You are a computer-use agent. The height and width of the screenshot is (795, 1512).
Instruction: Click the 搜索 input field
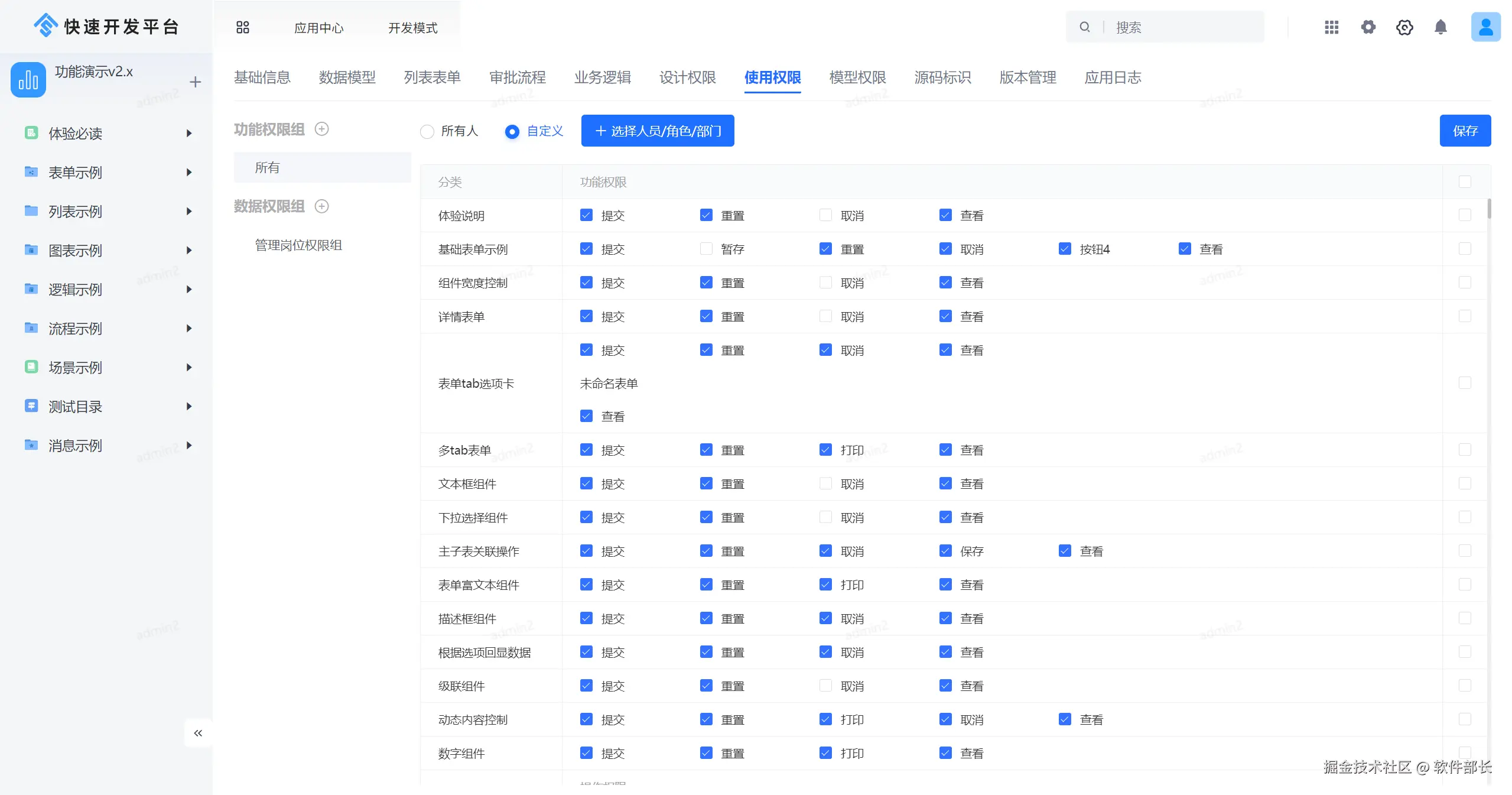pos(1182,27)
